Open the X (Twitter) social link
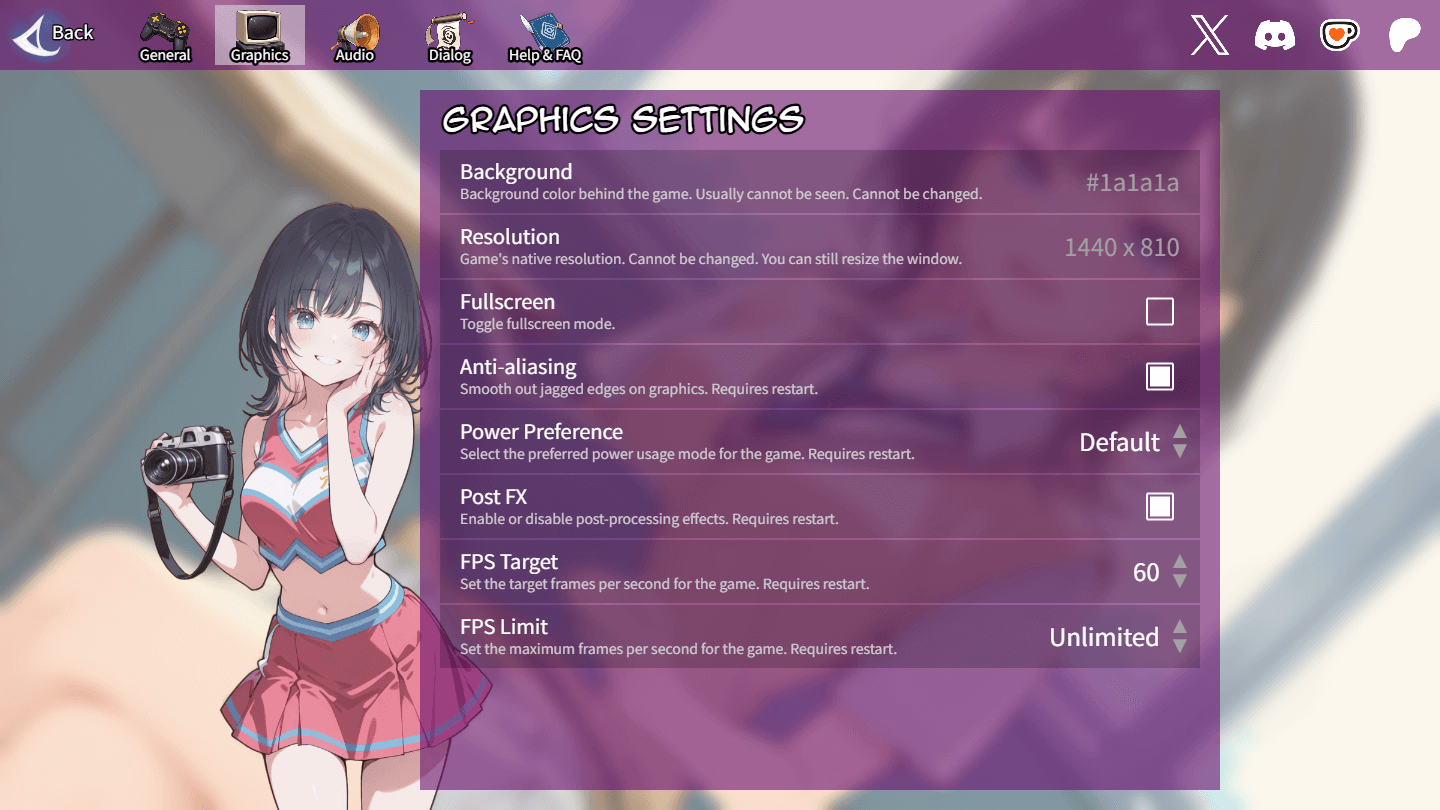The height and width of the screenshot is (810, 1440). click(1210, 36)
